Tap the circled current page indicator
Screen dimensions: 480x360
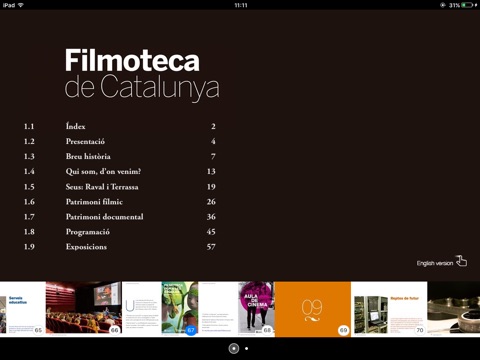click(x=234, y=348)
